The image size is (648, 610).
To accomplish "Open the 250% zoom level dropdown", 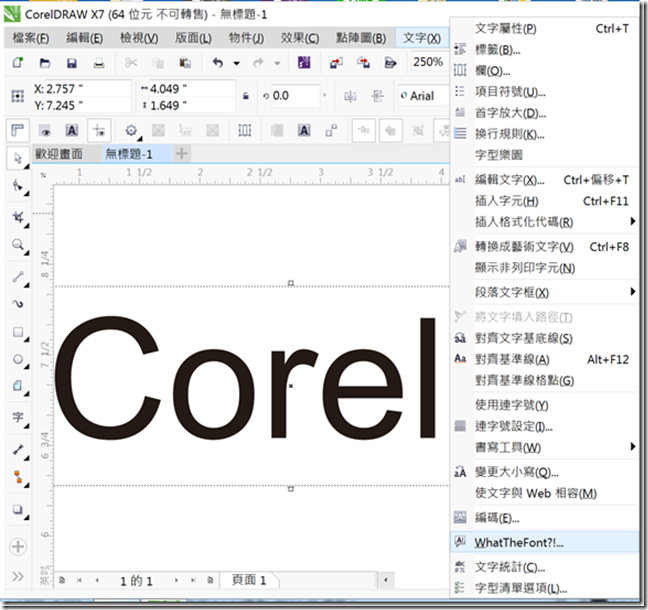I will pos(430,62).
